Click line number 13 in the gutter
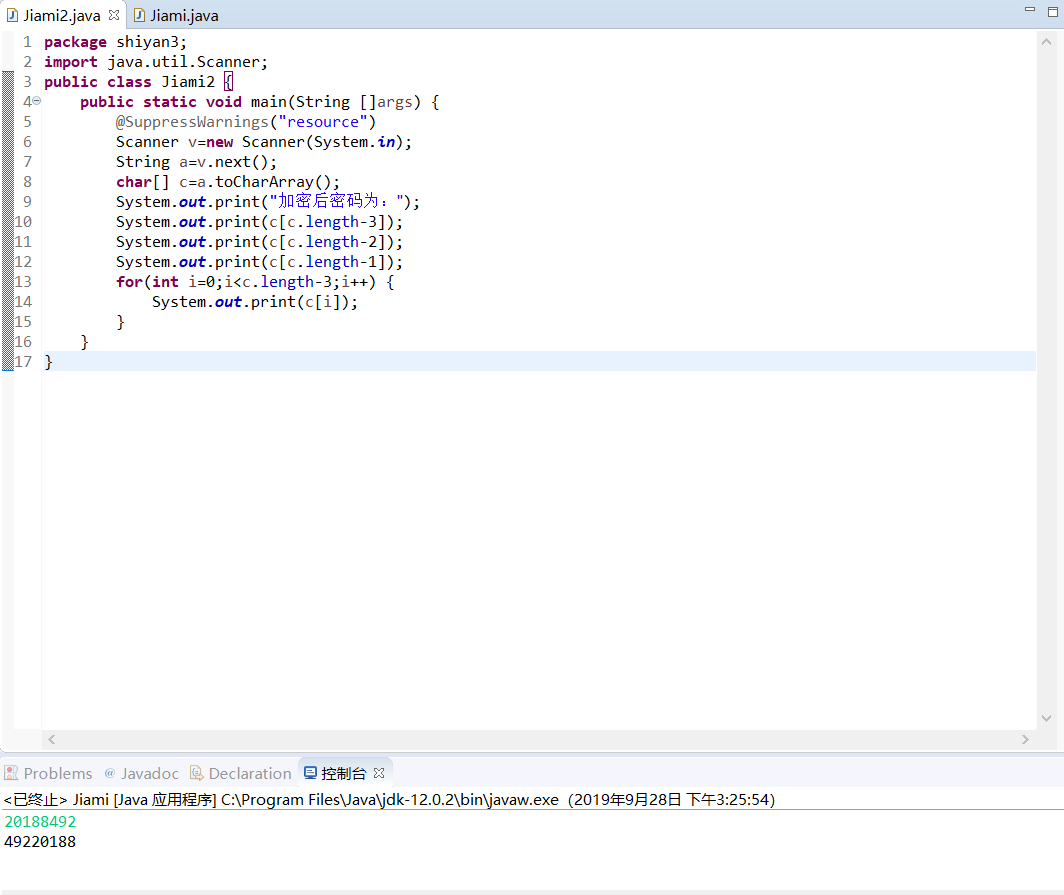This screenshot has height=895, width=1064. click(23, 282)
